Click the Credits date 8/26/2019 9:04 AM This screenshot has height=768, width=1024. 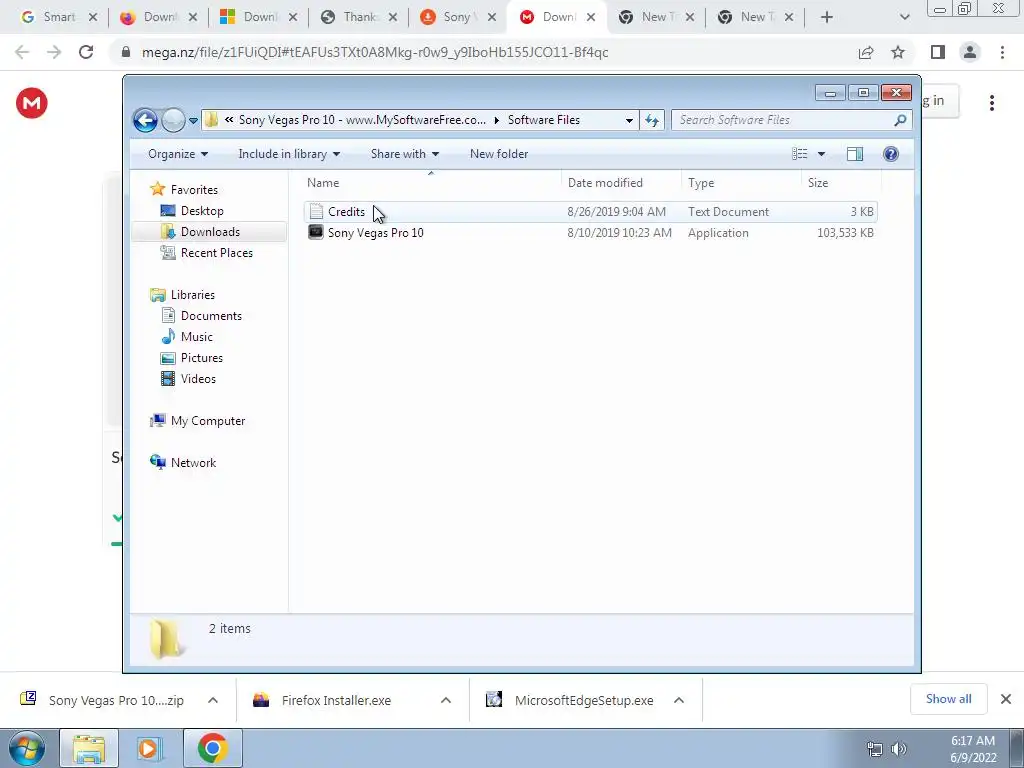pos(616,212)
